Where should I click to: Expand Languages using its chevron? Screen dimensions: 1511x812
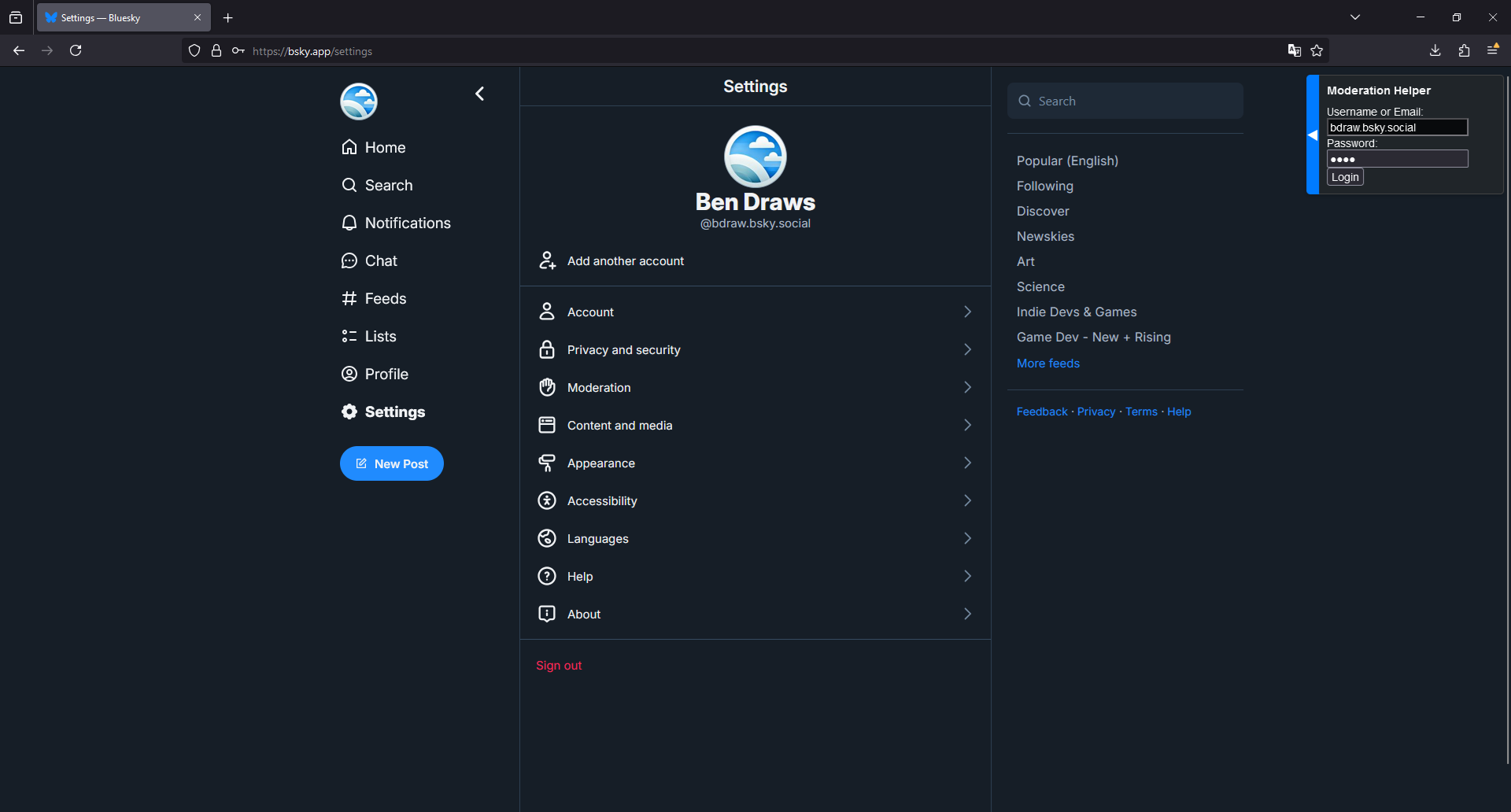pyautogui.click(x=967, y=538)
